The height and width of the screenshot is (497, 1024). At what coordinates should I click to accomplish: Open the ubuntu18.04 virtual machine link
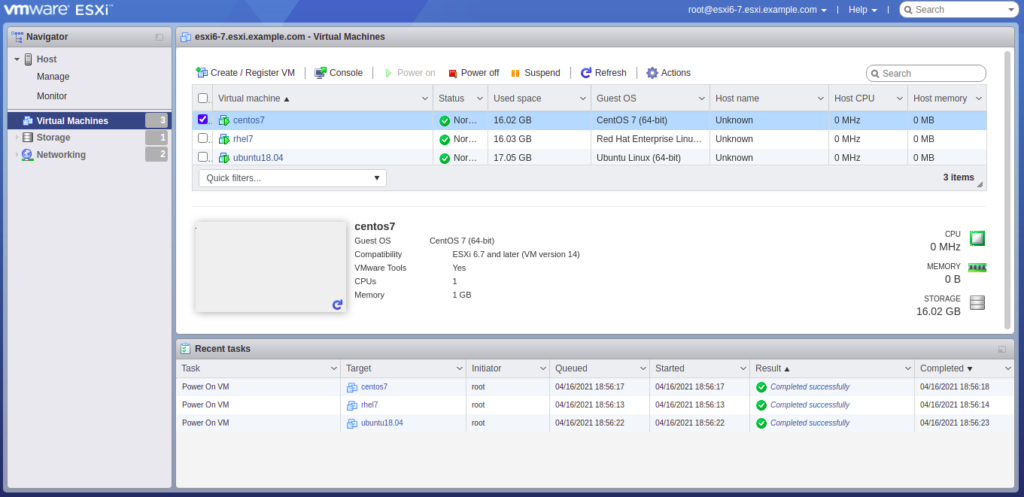[258, 157]
